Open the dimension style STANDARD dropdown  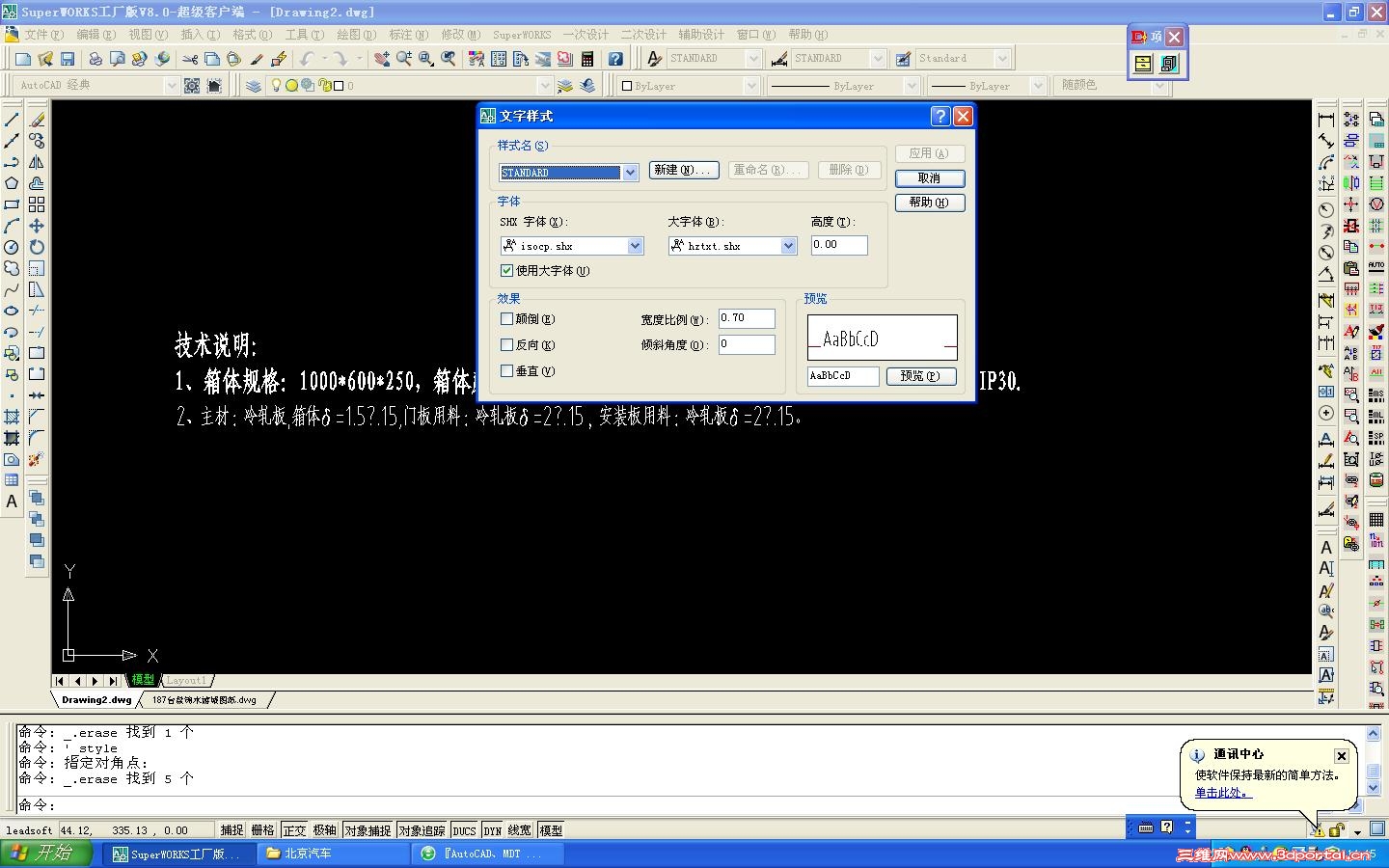pyautogui.click(x=878, y=59)
